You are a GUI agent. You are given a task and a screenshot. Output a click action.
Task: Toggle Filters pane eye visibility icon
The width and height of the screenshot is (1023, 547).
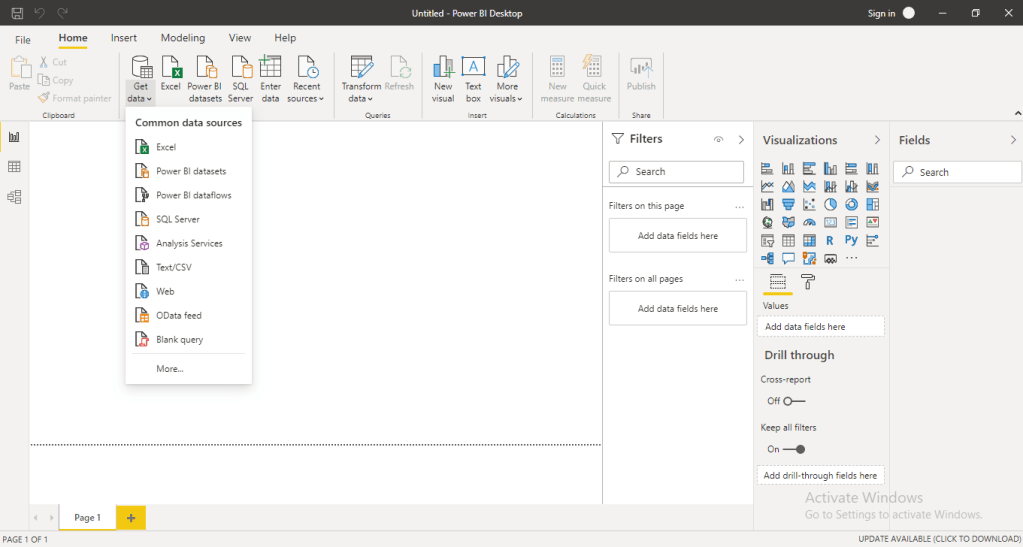coord(718,140)
